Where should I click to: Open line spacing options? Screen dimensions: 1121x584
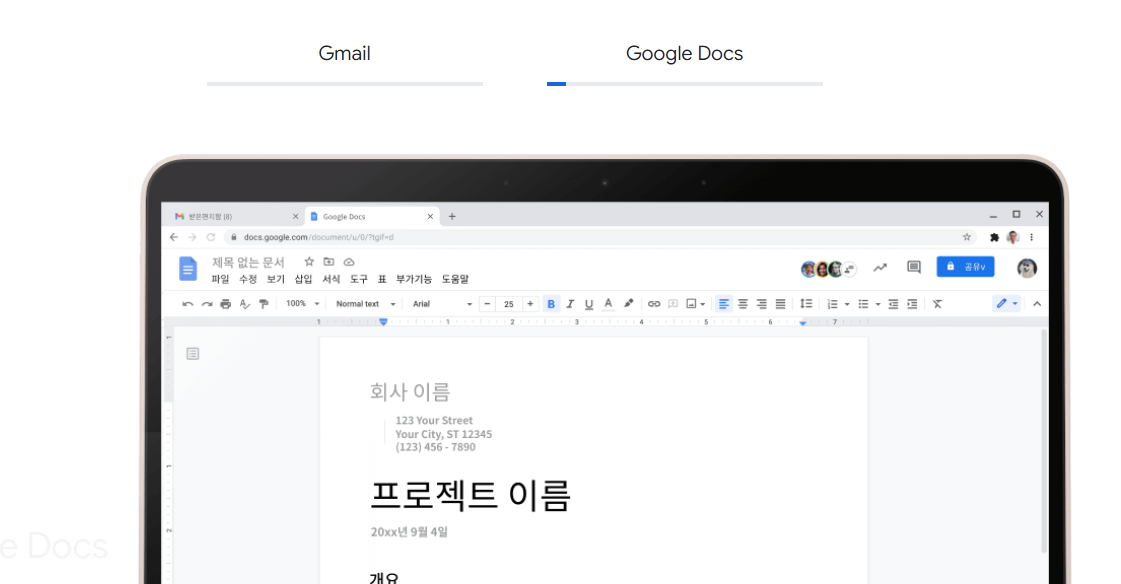pyautogui.click(x=806, y=304)
